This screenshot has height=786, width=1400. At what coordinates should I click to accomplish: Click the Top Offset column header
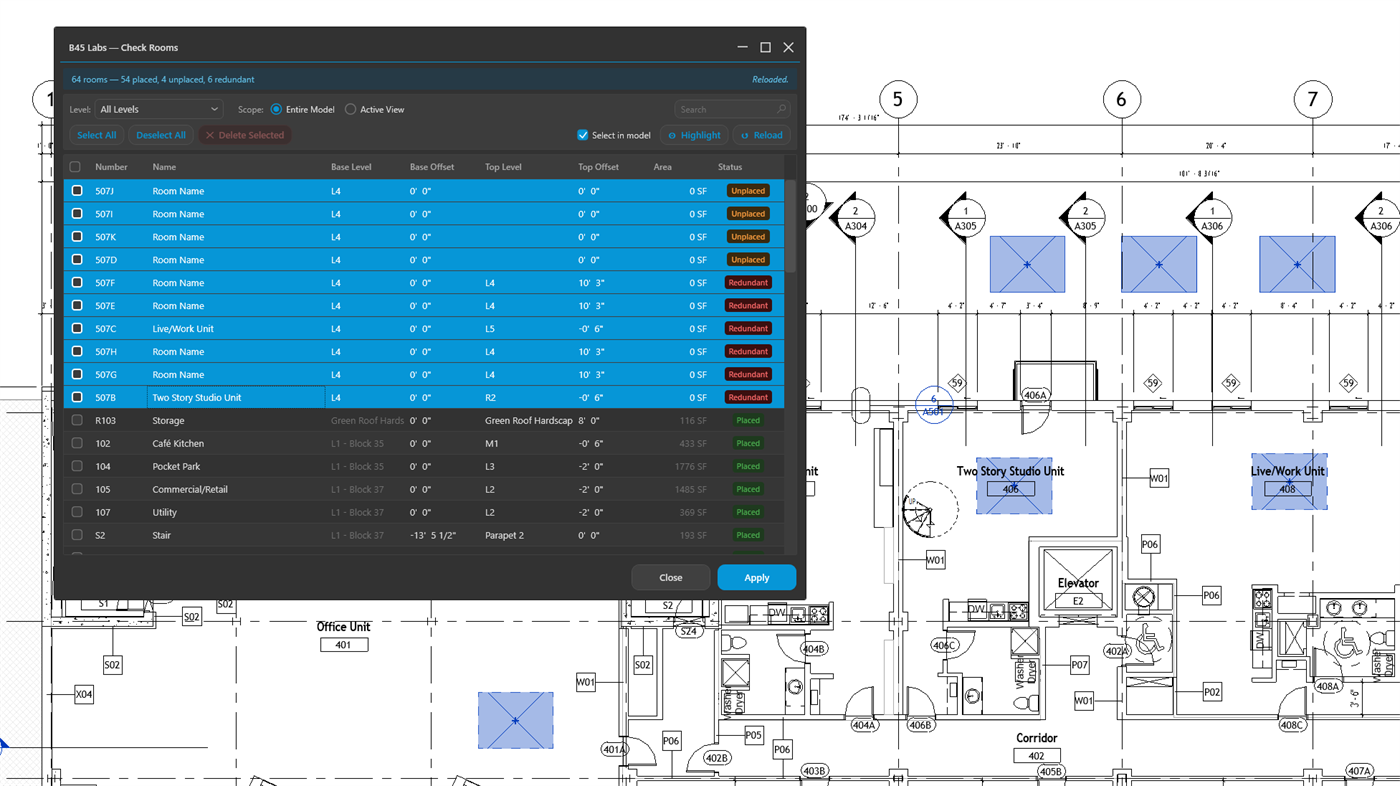point(598,167)
